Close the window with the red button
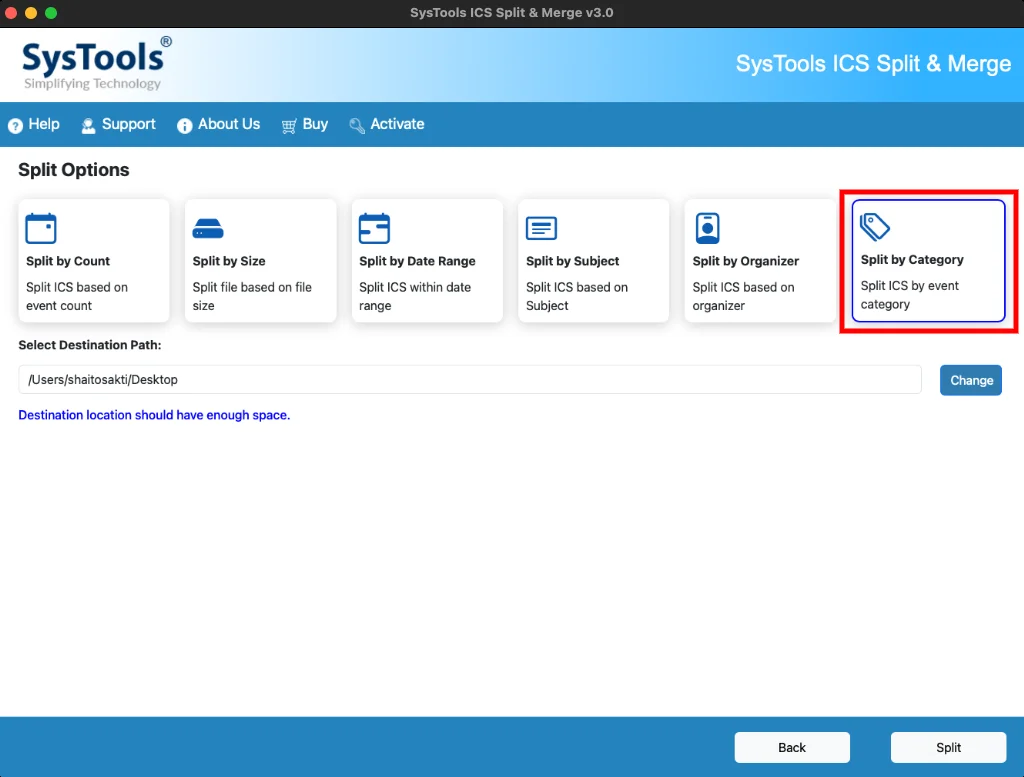 10,13
